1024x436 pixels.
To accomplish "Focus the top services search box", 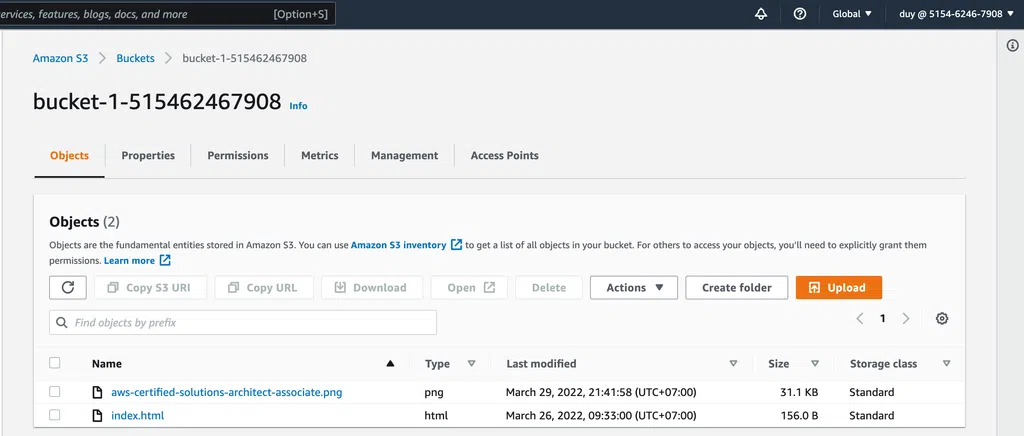I will tap(168, 14).
